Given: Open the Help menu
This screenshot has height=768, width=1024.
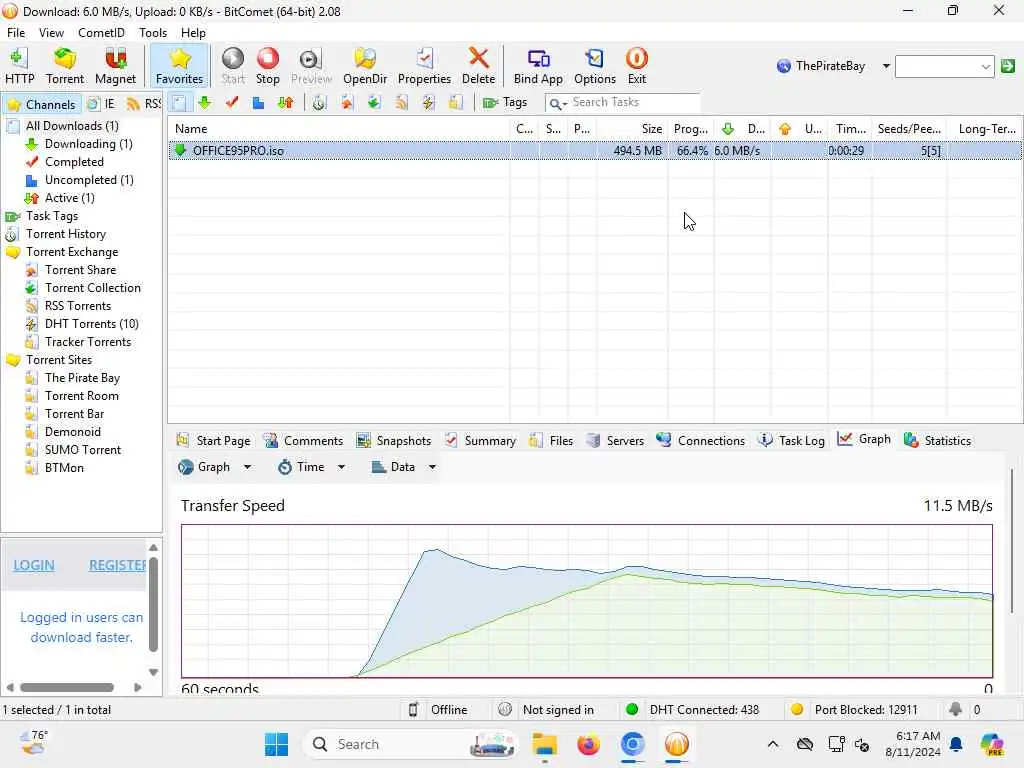Looking at the screenshot, I should tap(193, 33).
